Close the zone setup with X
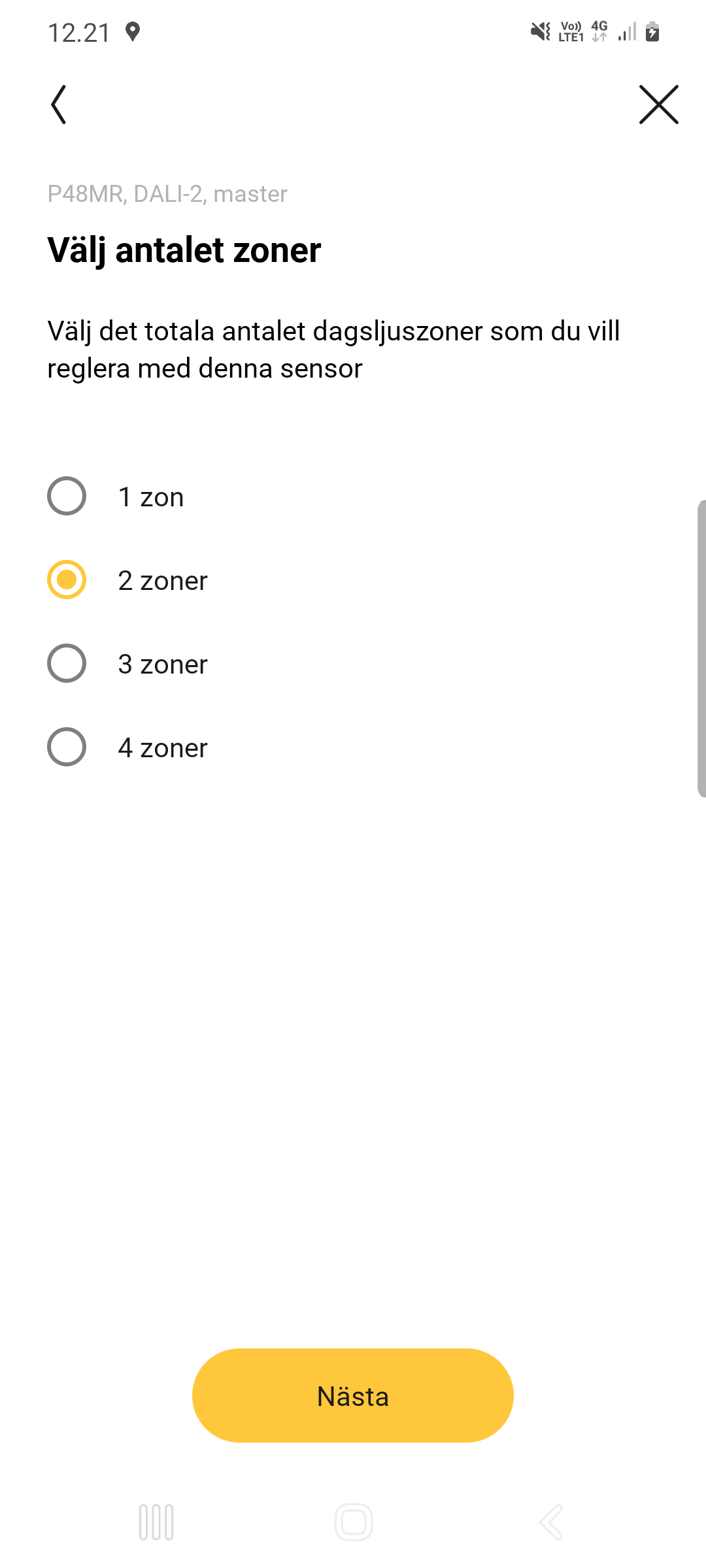 pyautogui.click(x=658, y=105)
